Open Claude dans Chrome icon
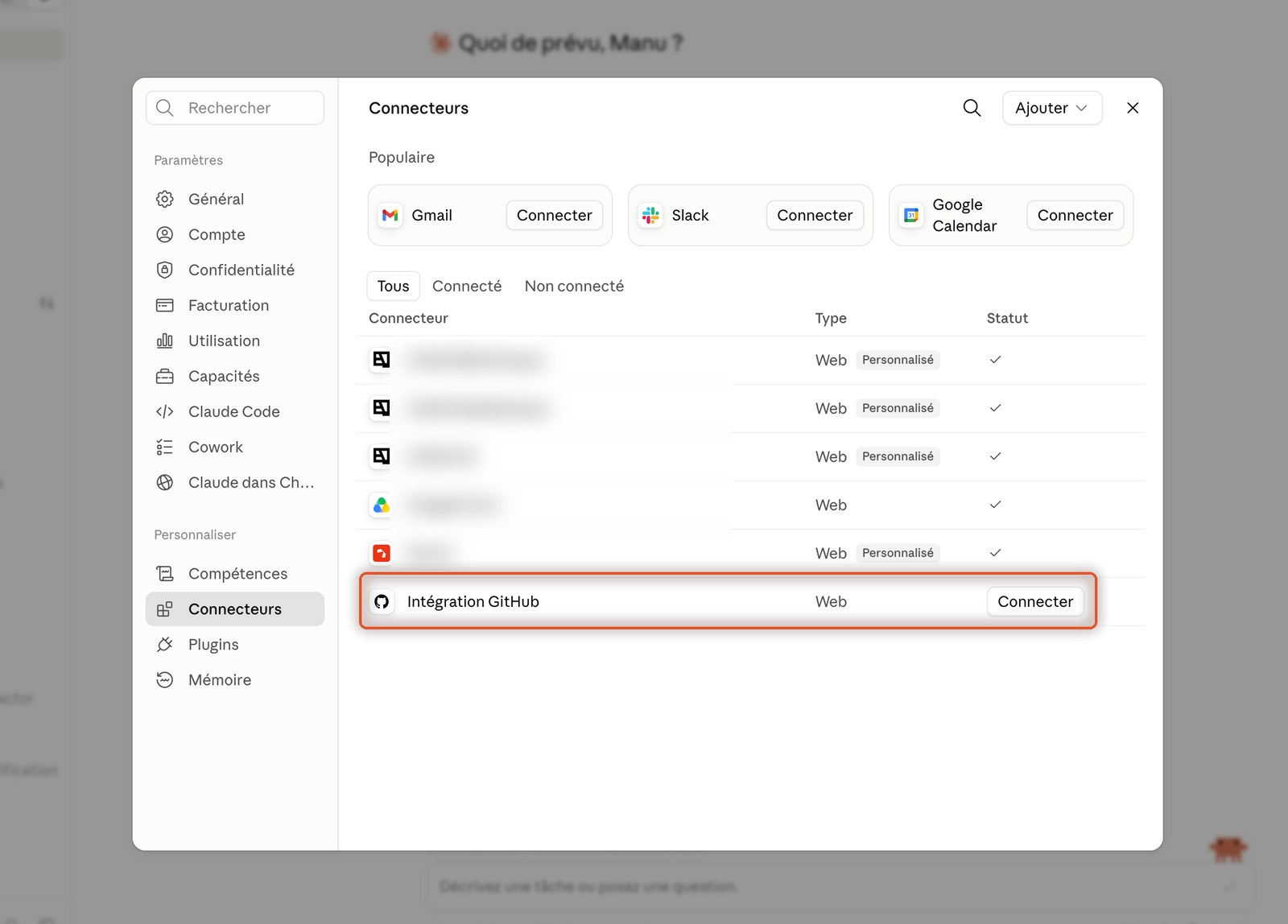Image resolution: width=1288 pixels, height=924 pixels. tap(165, 482)
